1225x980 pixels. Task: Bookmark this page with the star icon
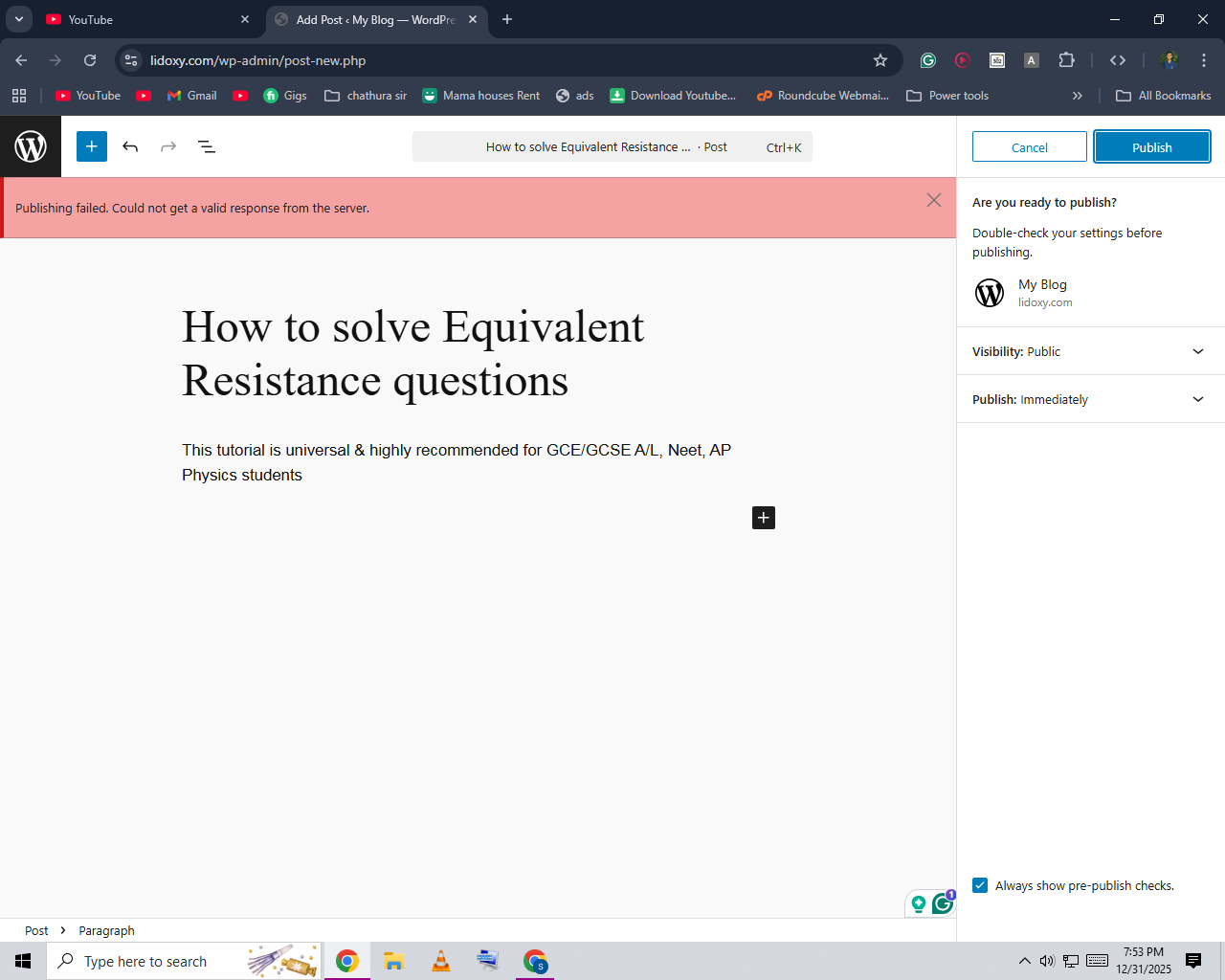tap(880, 60)
